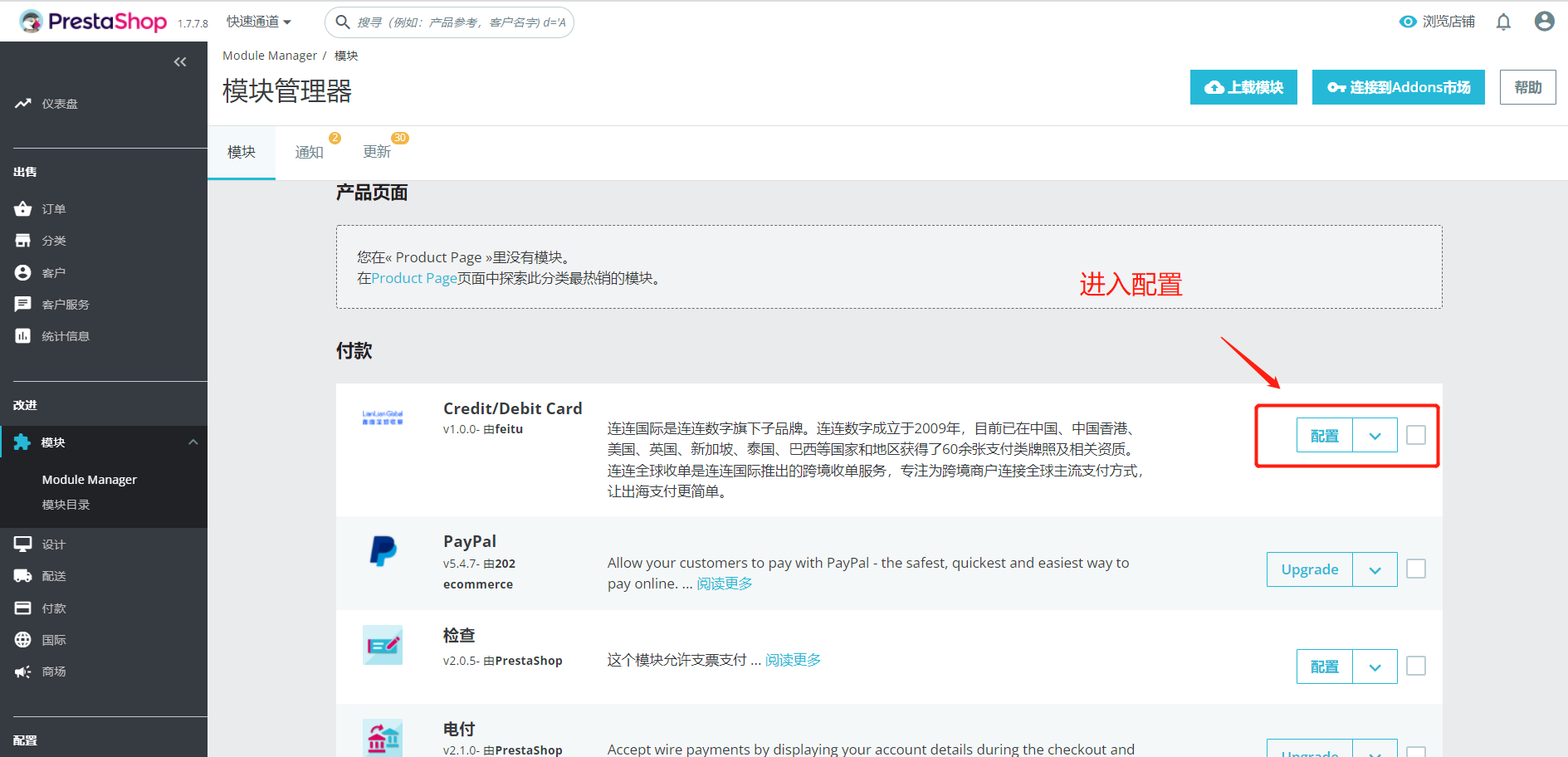Click 阅读更多 link in 检查 description
The height and width of the screenshot is (757, 1568).
point(793,660)
